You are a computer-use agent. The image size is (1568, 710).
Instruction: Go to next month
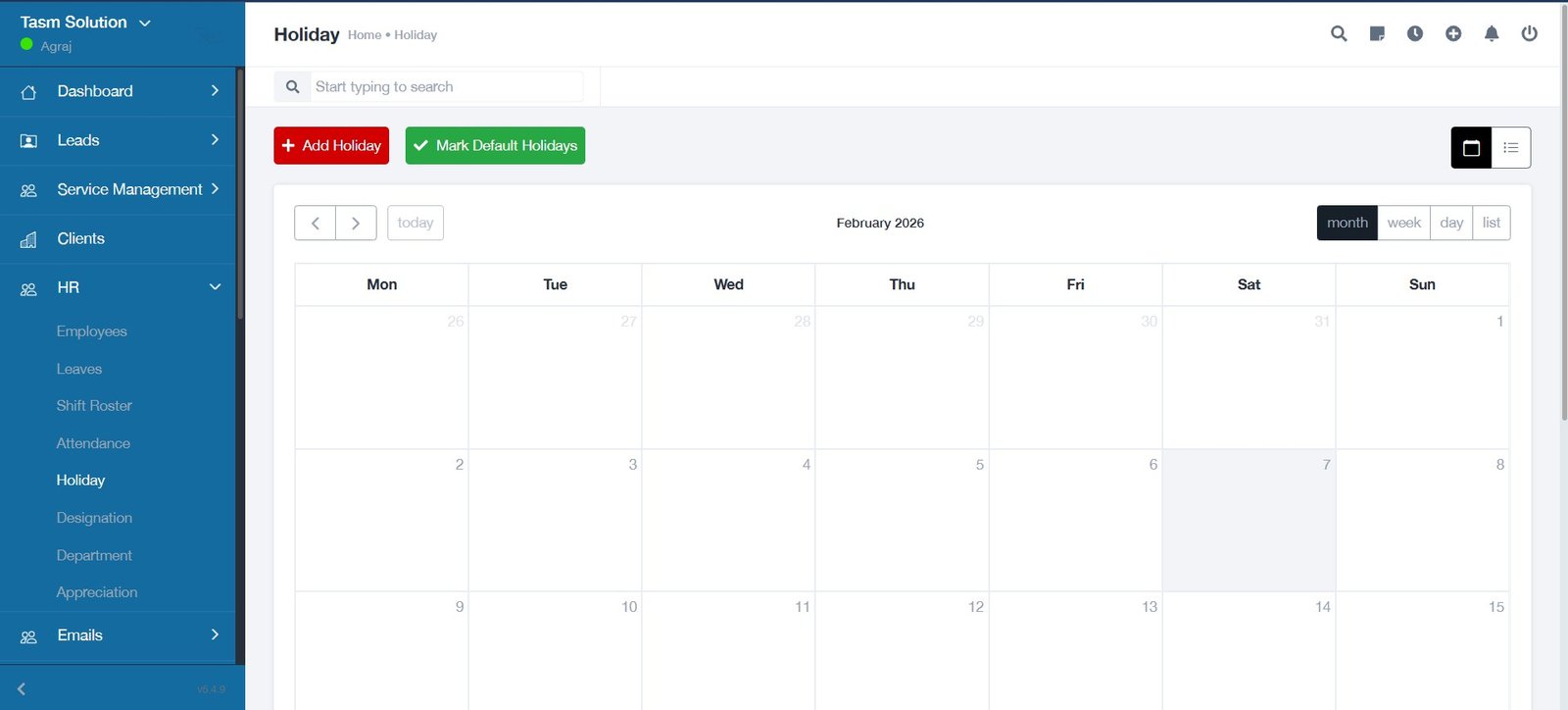tap(356, 224)
